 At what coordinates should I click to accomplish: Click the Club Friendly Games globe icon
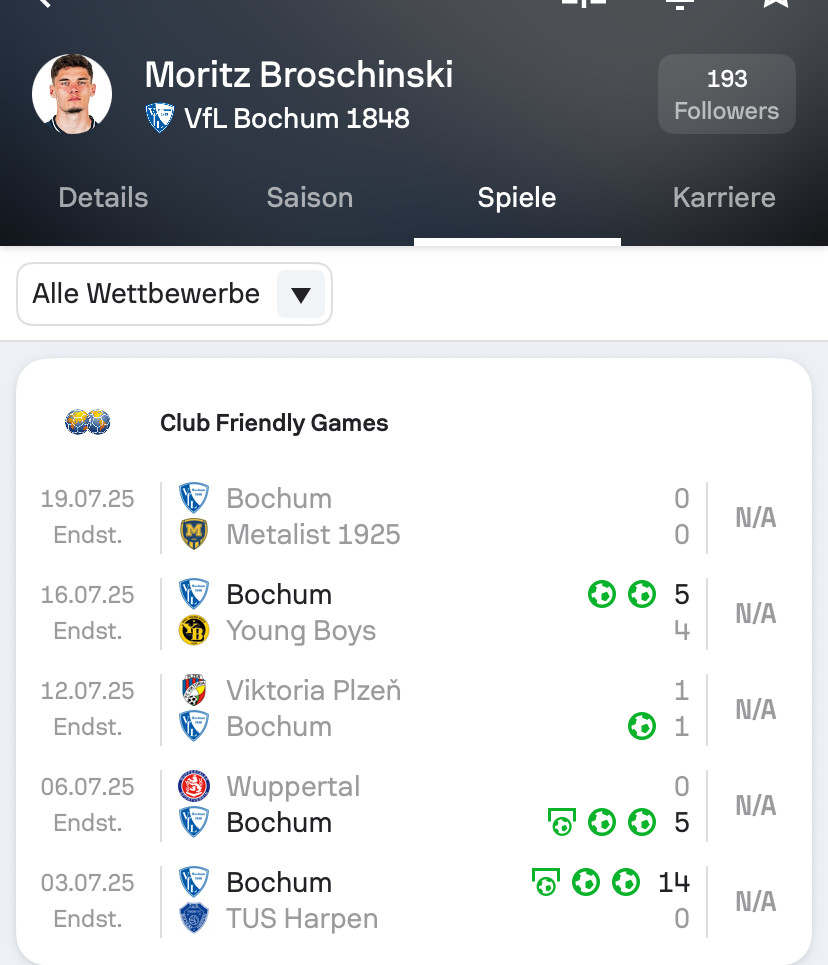pos(88,423)
